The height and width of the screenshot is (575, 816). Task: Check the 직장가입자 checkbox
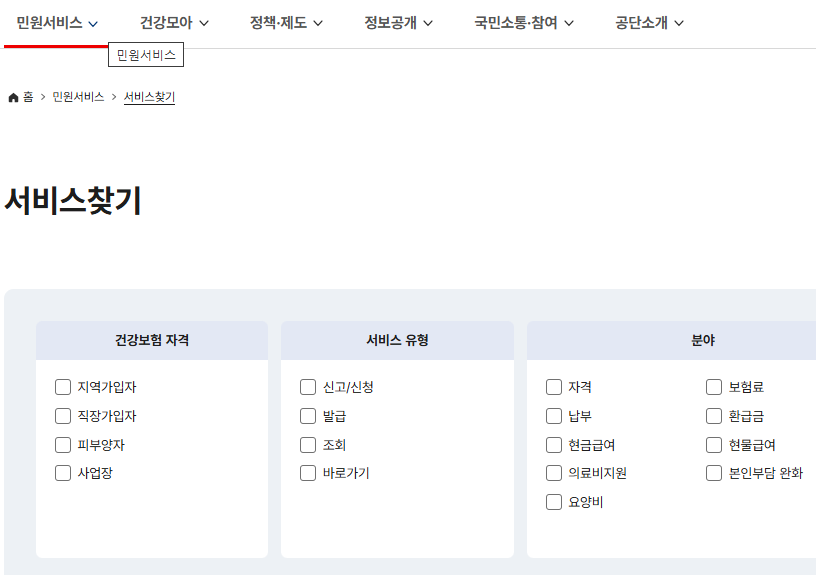coord(63,416)
